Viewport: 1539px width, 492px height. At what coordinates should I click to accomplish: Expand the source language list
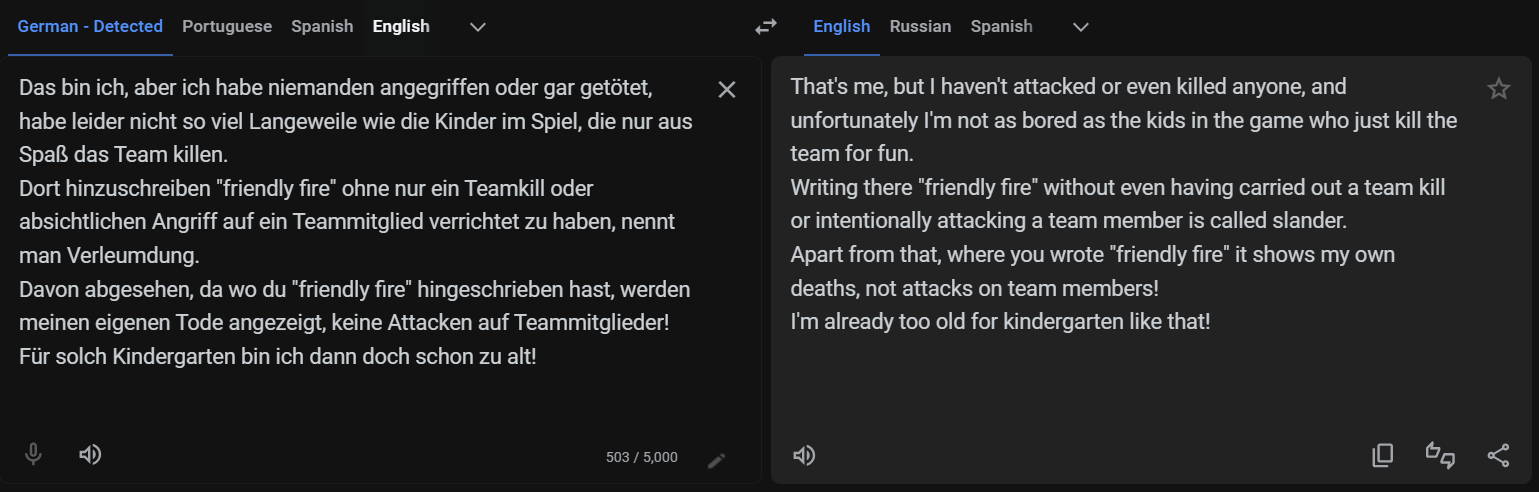(478, 27)
